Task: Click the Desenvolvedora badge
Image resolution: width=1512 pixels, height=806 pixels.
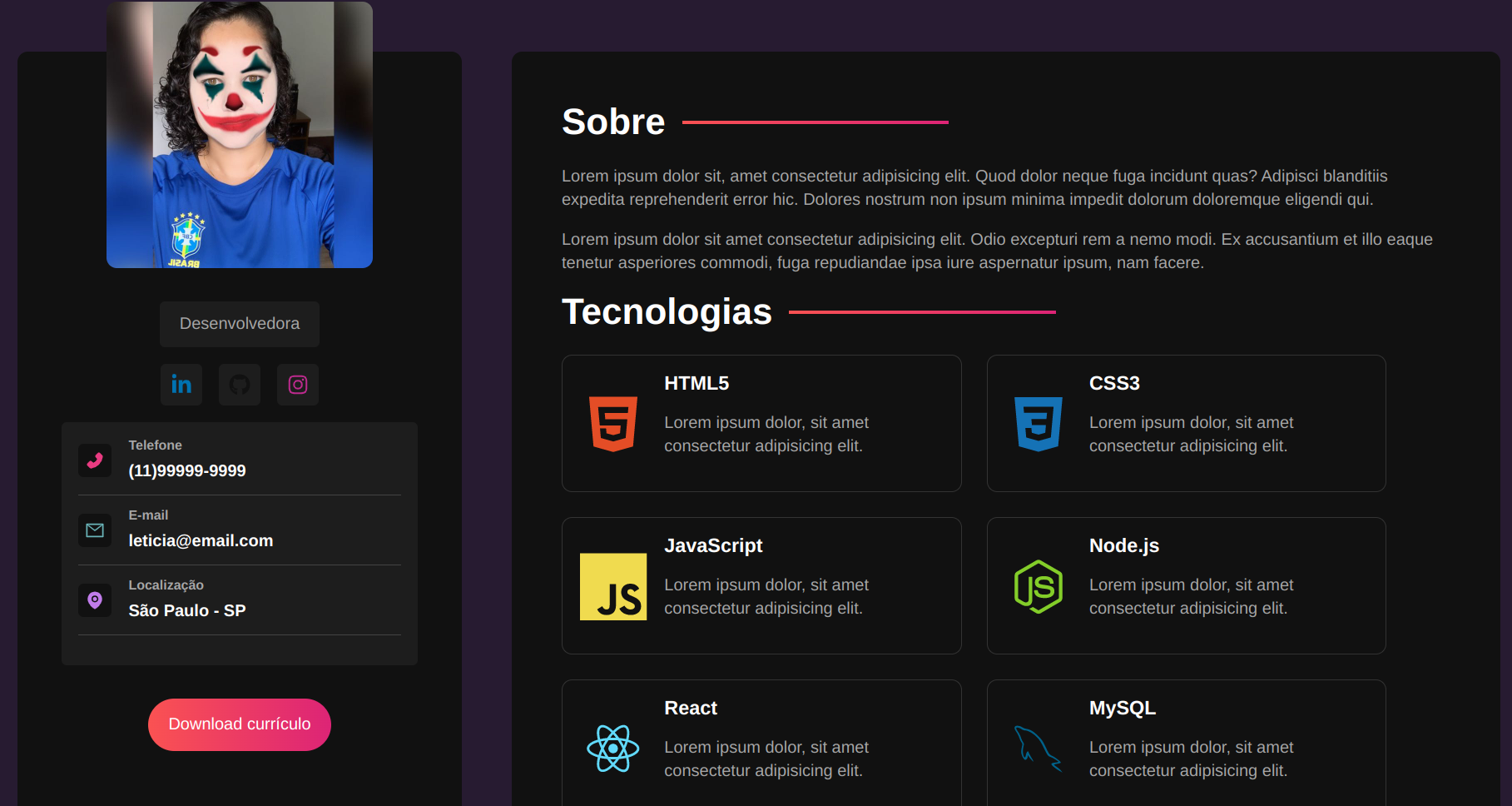Action: pos(240,324)
